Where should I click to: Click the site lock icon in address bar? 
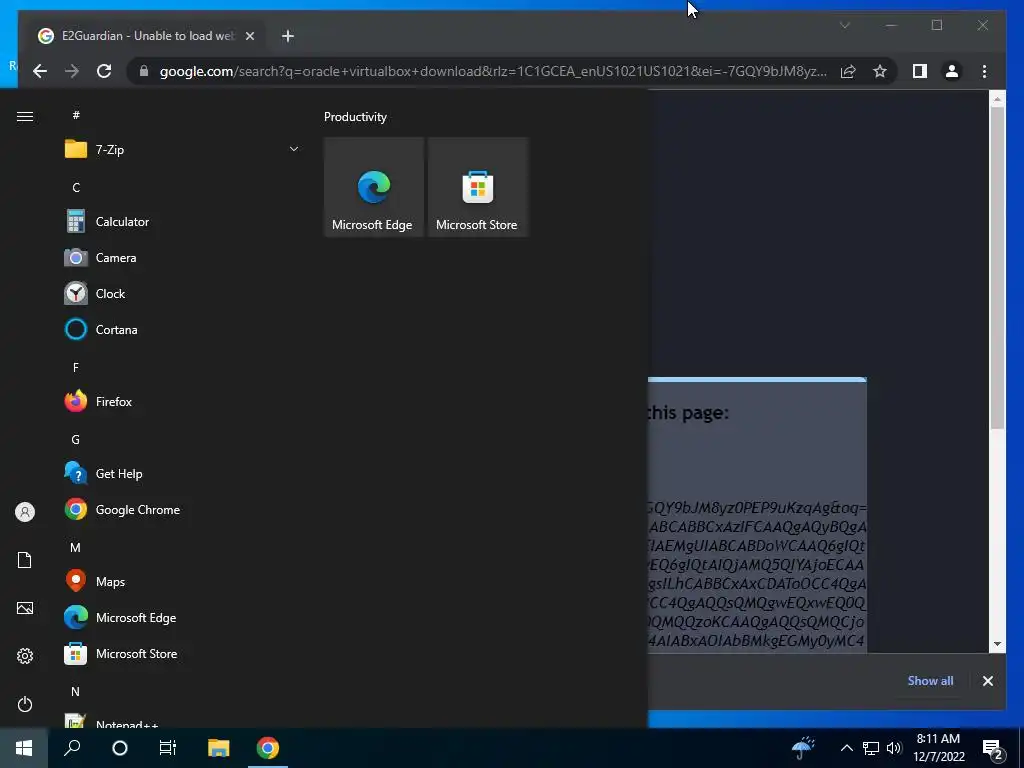[144, 71]
